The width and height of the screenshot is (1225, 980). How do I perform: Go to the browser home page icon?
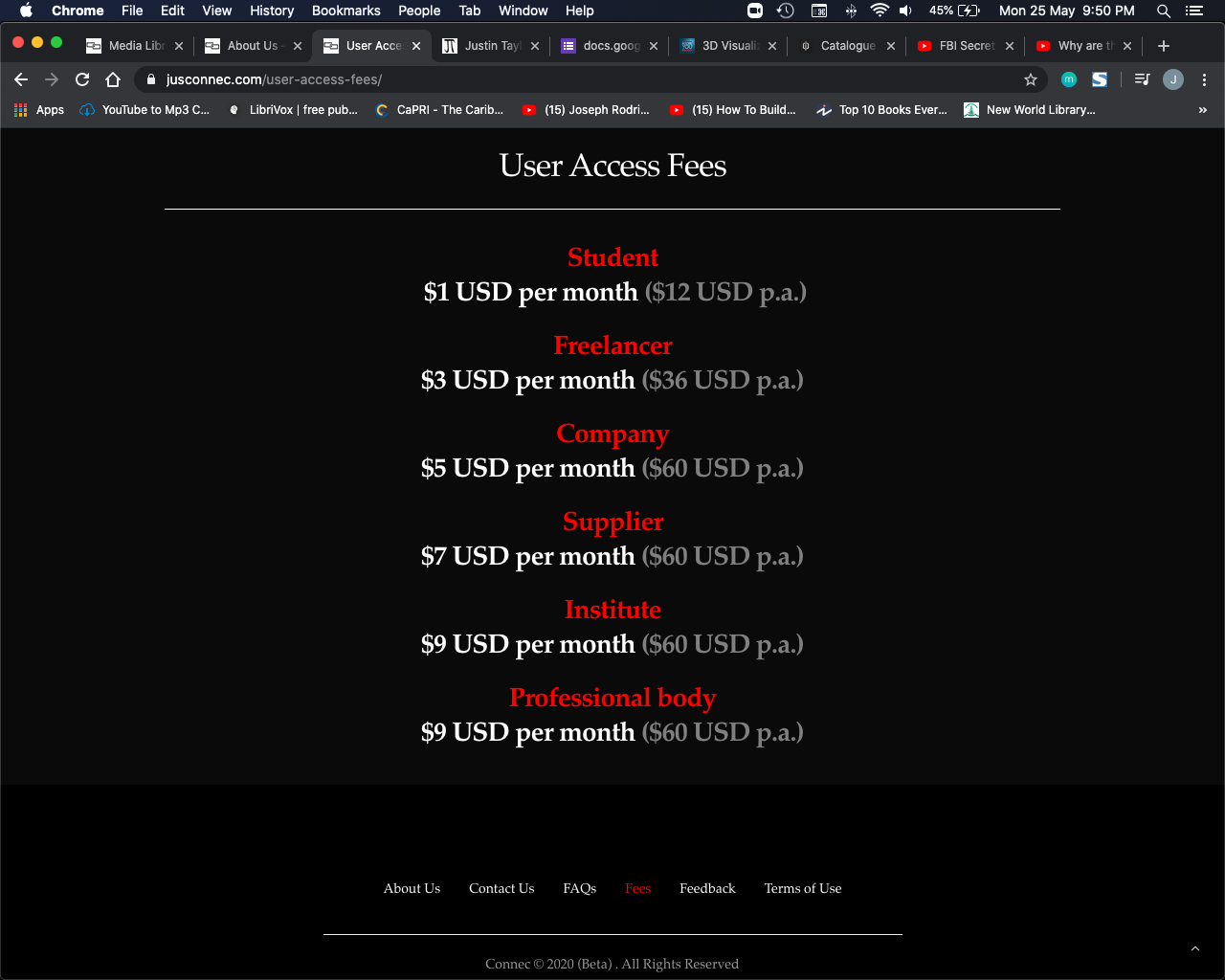click(x=113, y=79)
